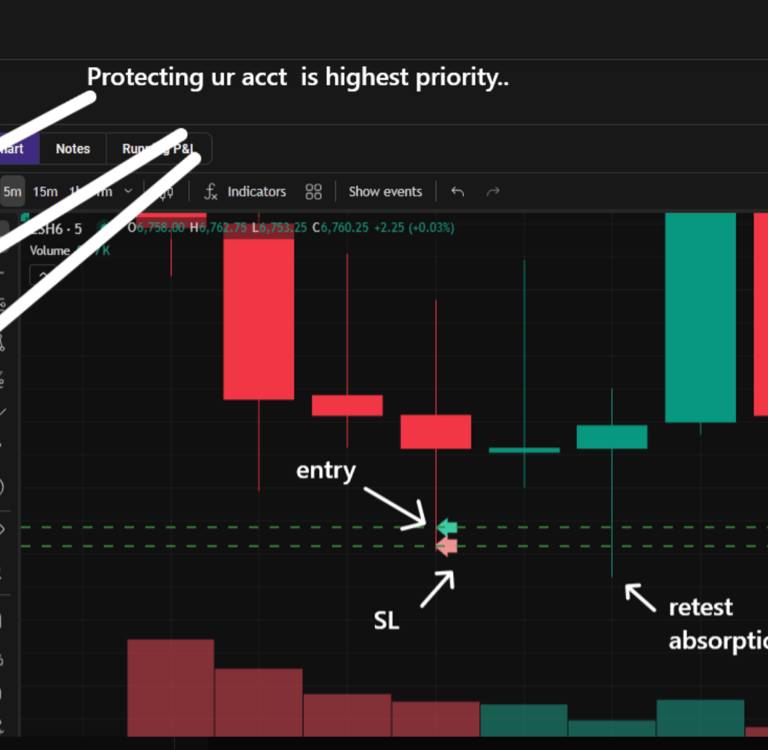768x750 pixels.
Task: Open the Indicators fx icon
Action: (x=211, y=192)
